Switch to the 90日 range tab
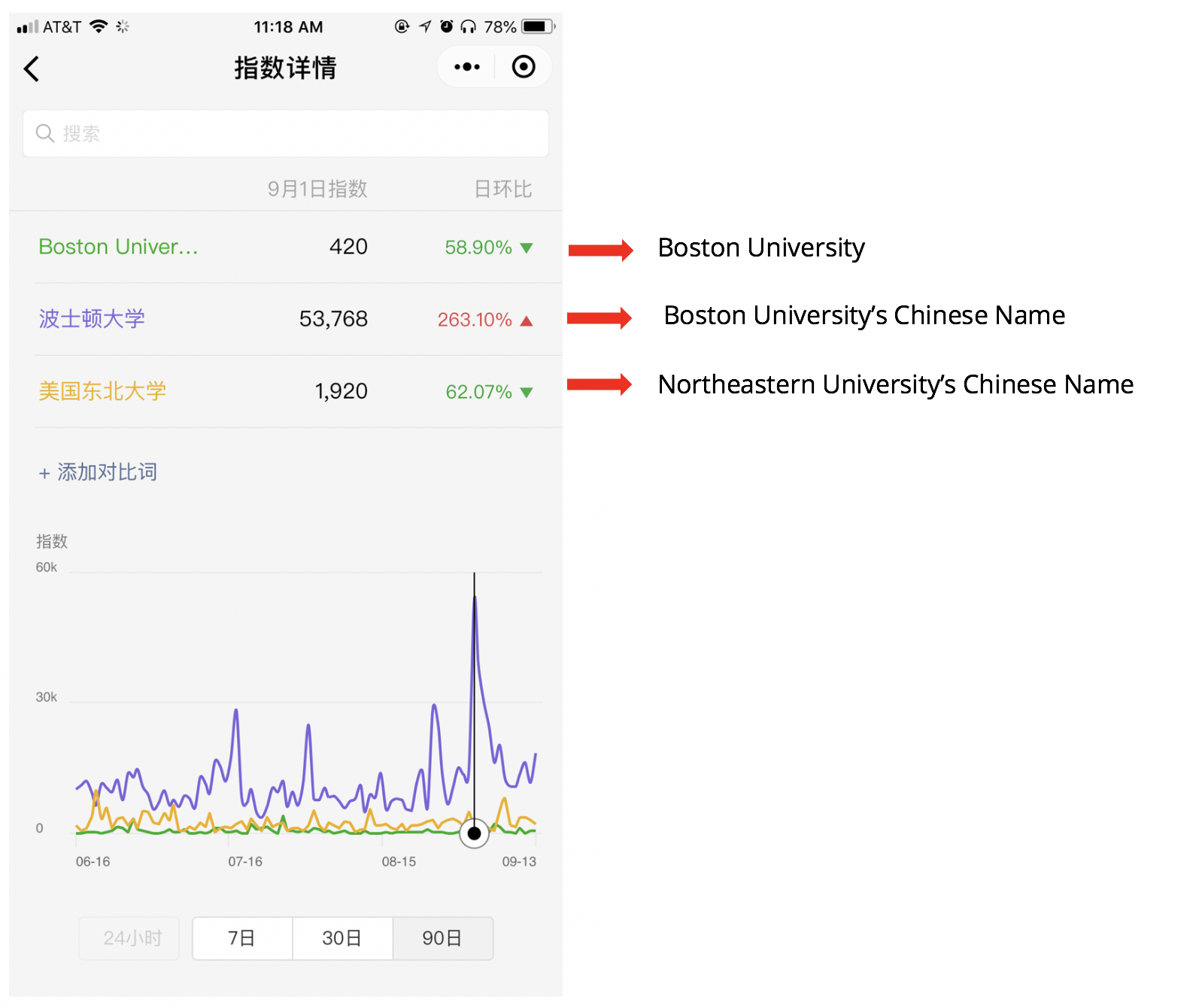This screenshot has width=1202, height=1008. pos(442,938)
